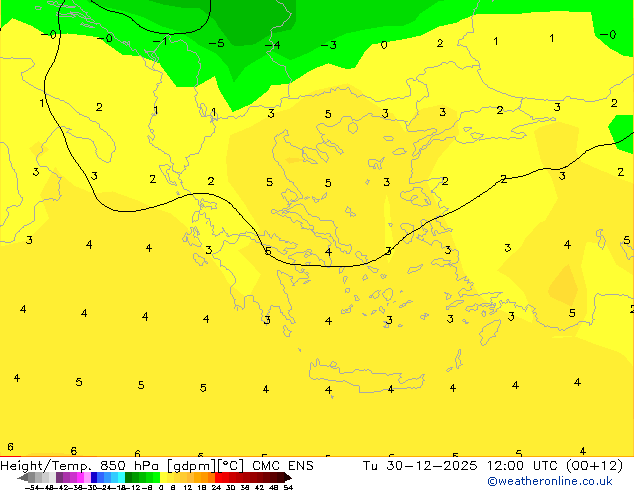Click the '-5' temperature value on the map
634x490 pixels.
(x=216, y=43)
